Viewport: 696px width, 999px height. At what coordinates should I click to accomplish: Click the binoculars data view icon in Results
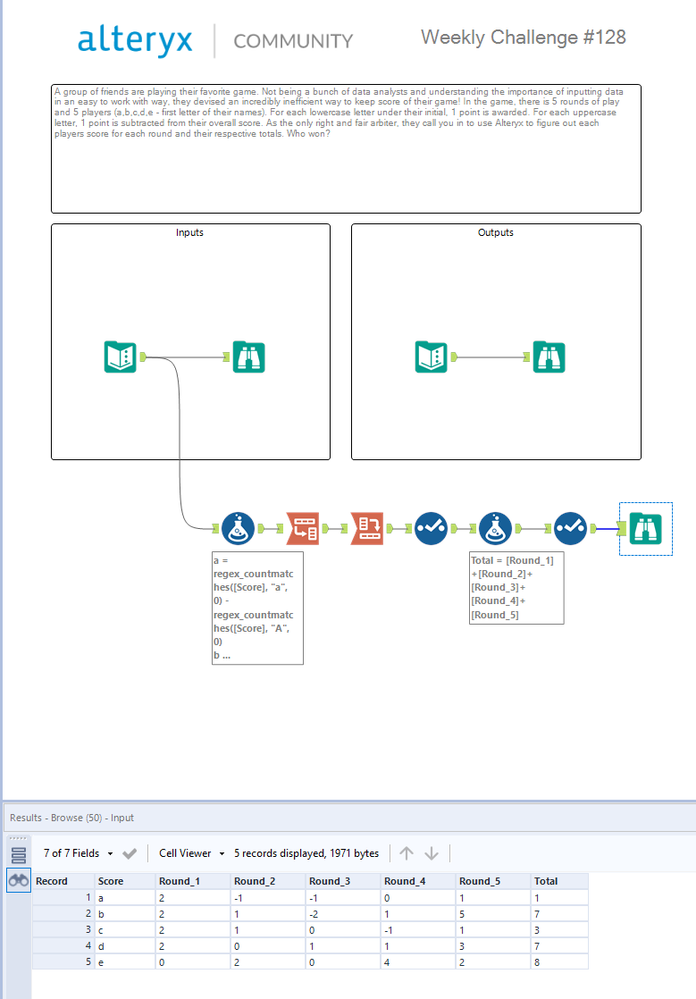18,880
